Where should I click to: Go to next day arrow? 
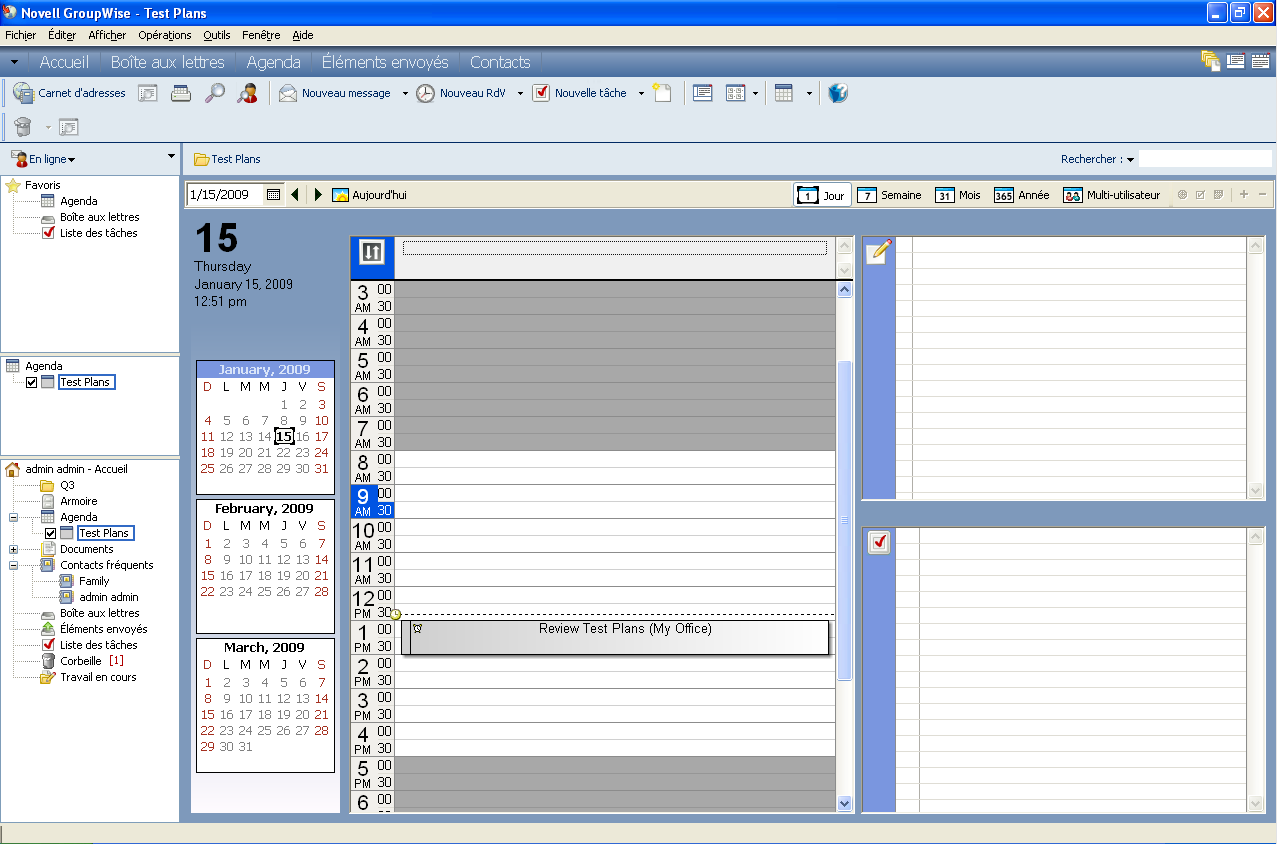coord(318,195)
